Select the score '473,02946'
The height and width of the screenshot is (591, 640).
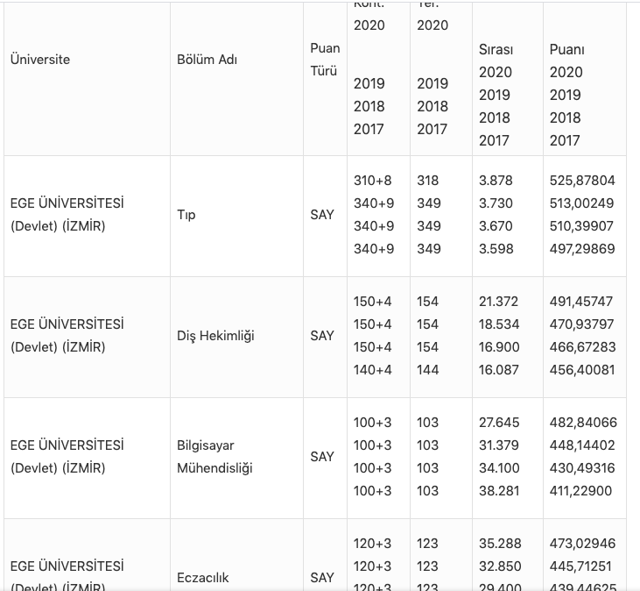(582, 544)
